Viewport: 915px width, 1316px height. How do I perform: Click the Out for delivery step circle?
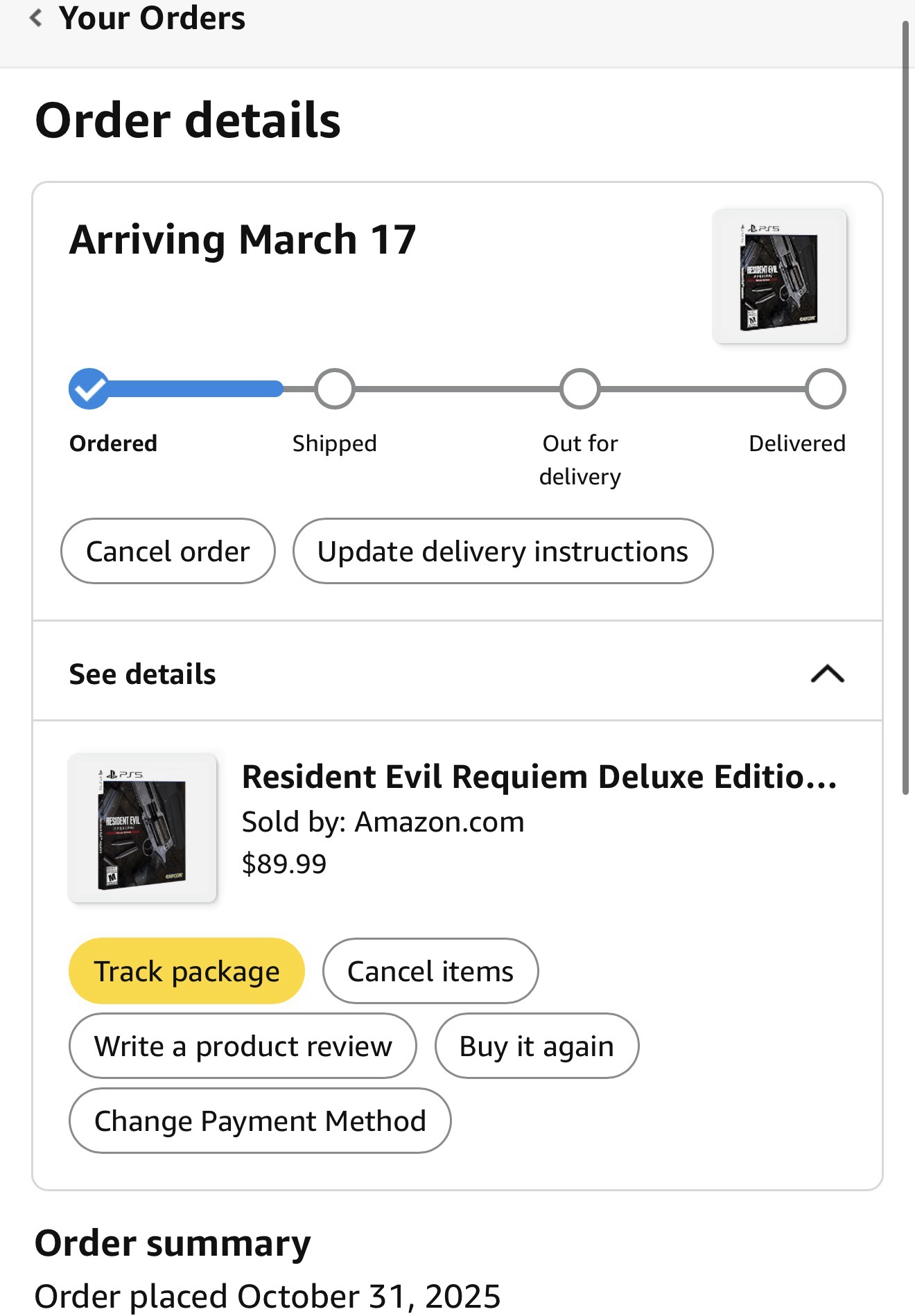click(x=579, y=389)
